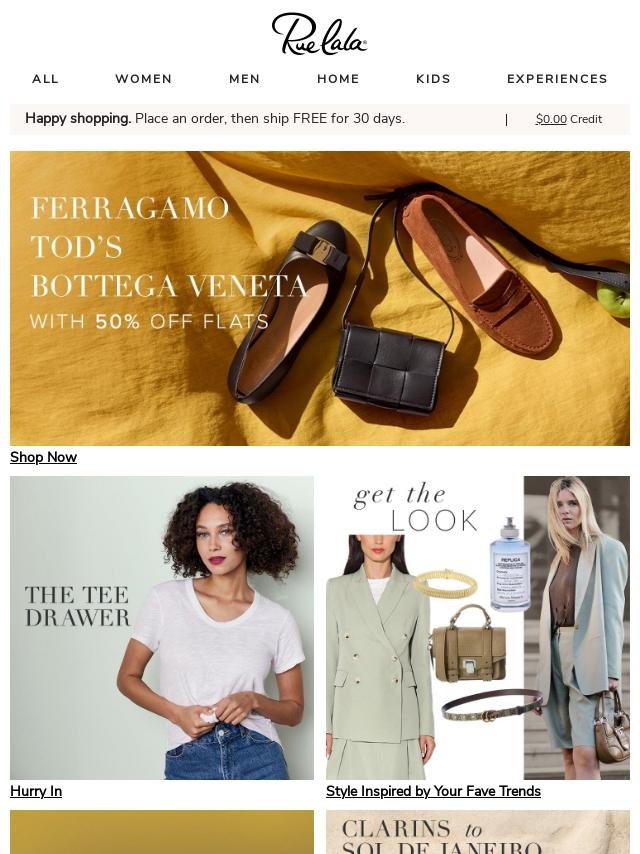Open the Clarins to Sol de Janeiro tile

point(478,832)
